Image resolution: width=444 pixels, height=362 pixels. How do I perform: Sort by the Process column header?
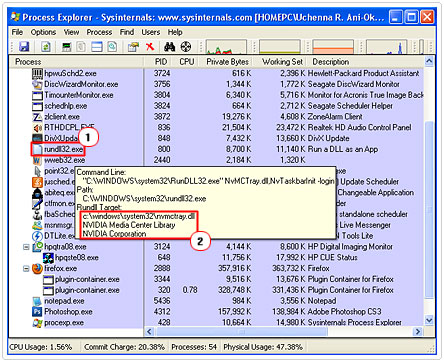click(x=77, y=62)
